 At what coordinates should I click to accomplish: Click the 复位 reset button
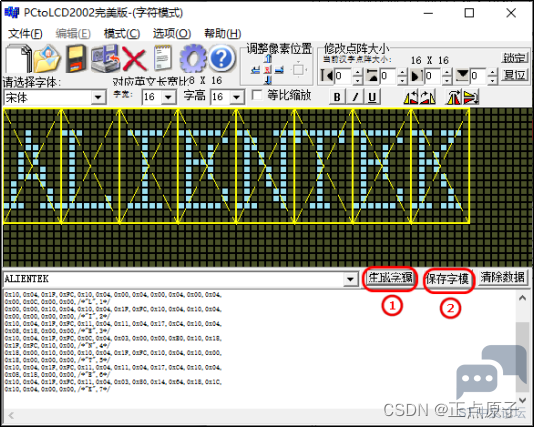[x=515, y=74]
